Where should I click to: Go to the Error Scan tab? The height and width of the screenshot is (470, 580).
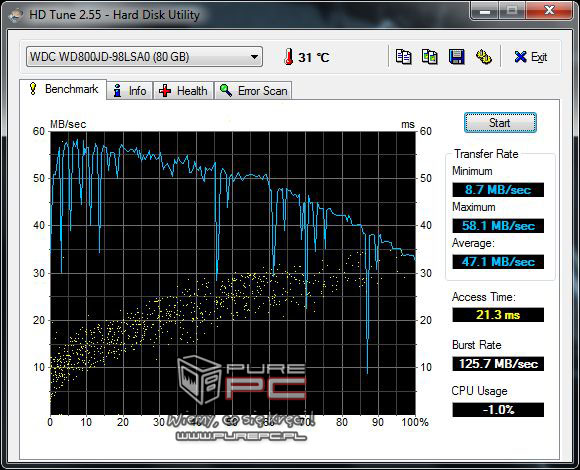coord(253,91)
